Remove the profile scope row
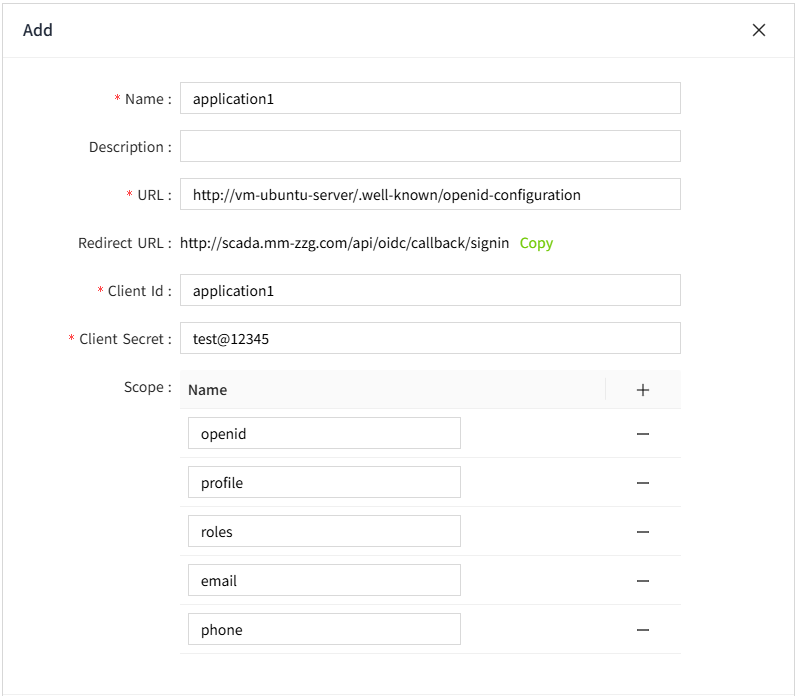The height and width of the screenshot is (696, 798). tap(643, 483)
